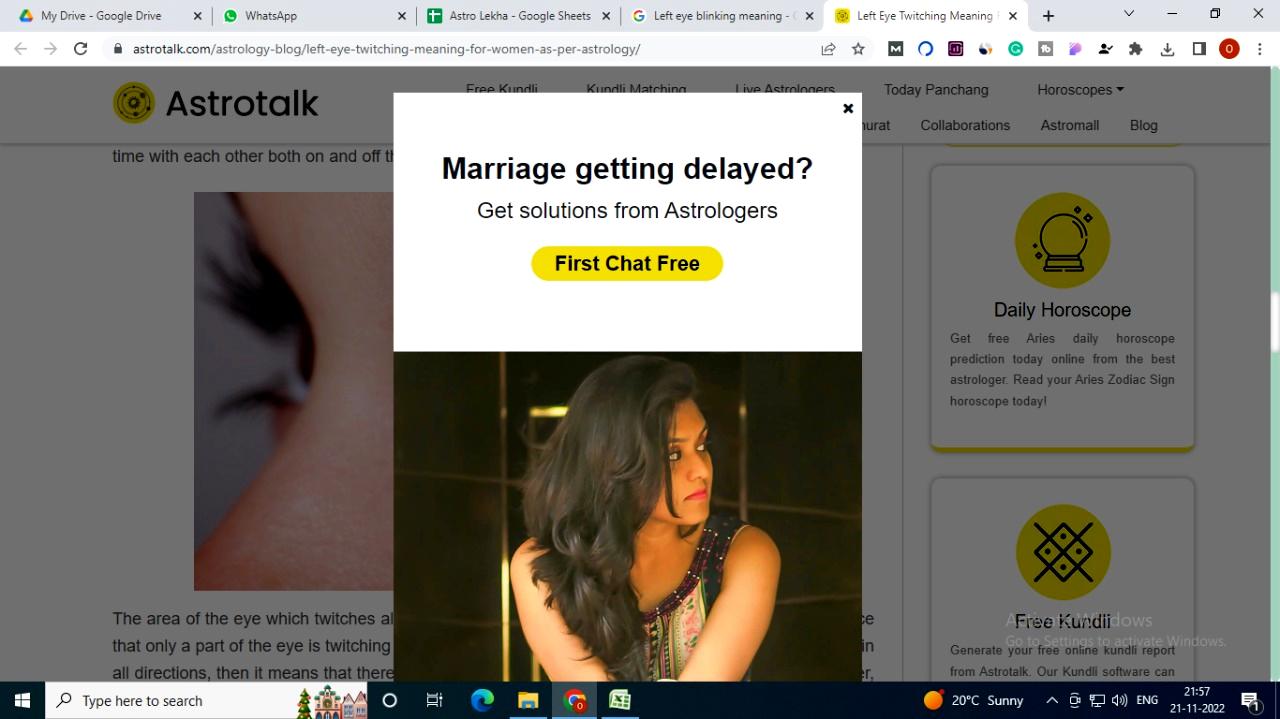Open the Collaborations menu item
1280x719 pixels.
(965, 125)
